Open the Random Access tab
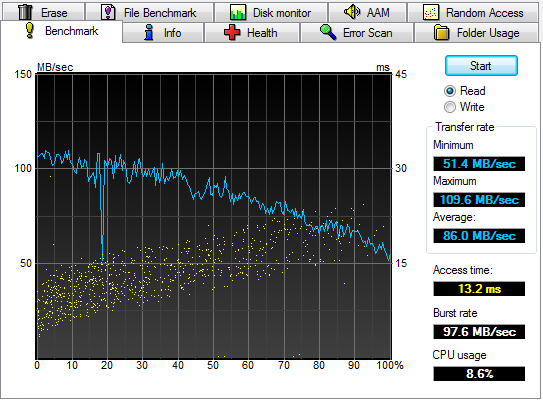 (x=473, y=12)
